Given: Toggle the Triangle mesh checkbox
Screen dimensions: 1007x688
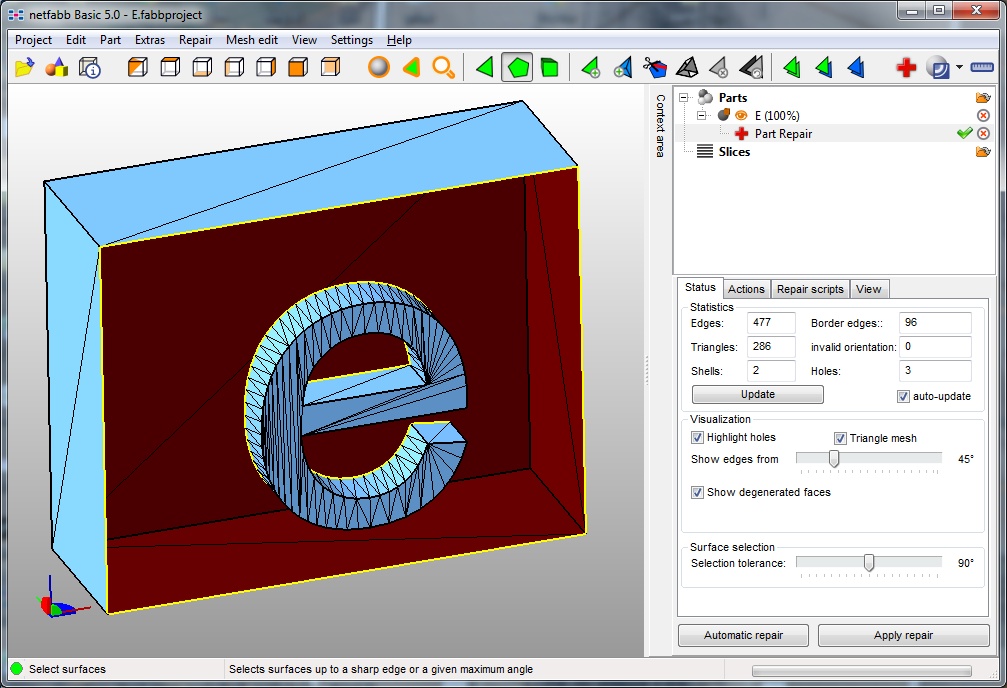Looking at the screenshot, I should tap(840, 438).
